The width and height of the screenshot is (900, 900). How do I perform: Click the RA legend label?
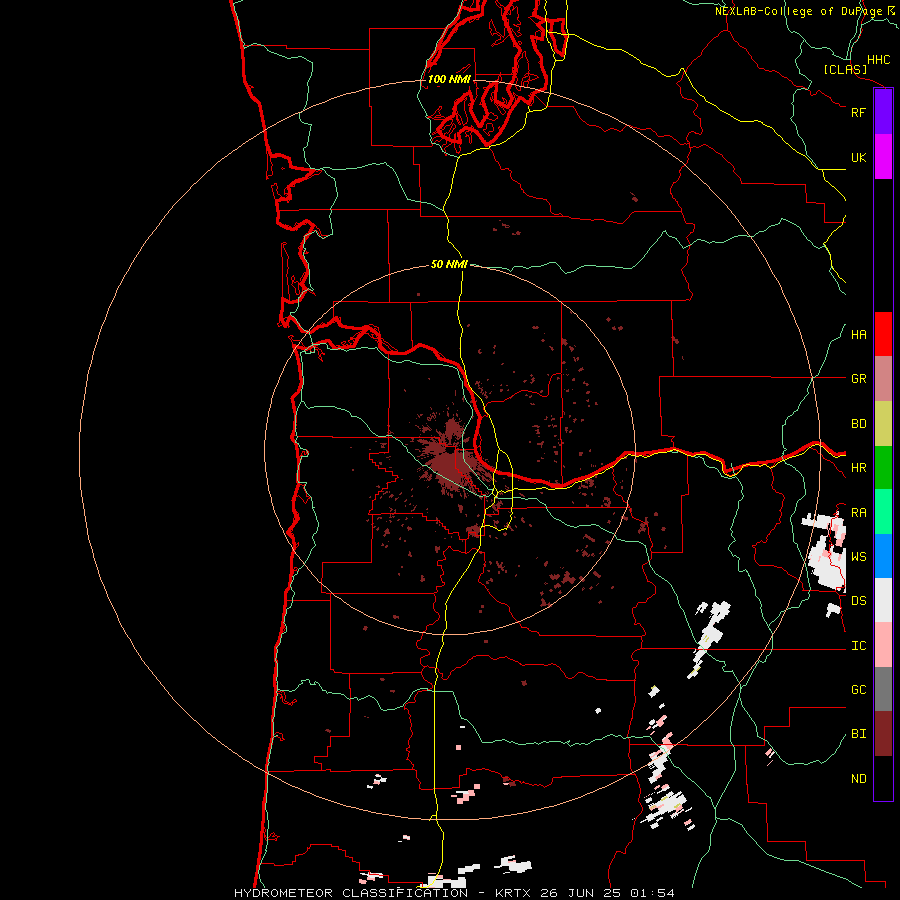[x=858, y=513]
